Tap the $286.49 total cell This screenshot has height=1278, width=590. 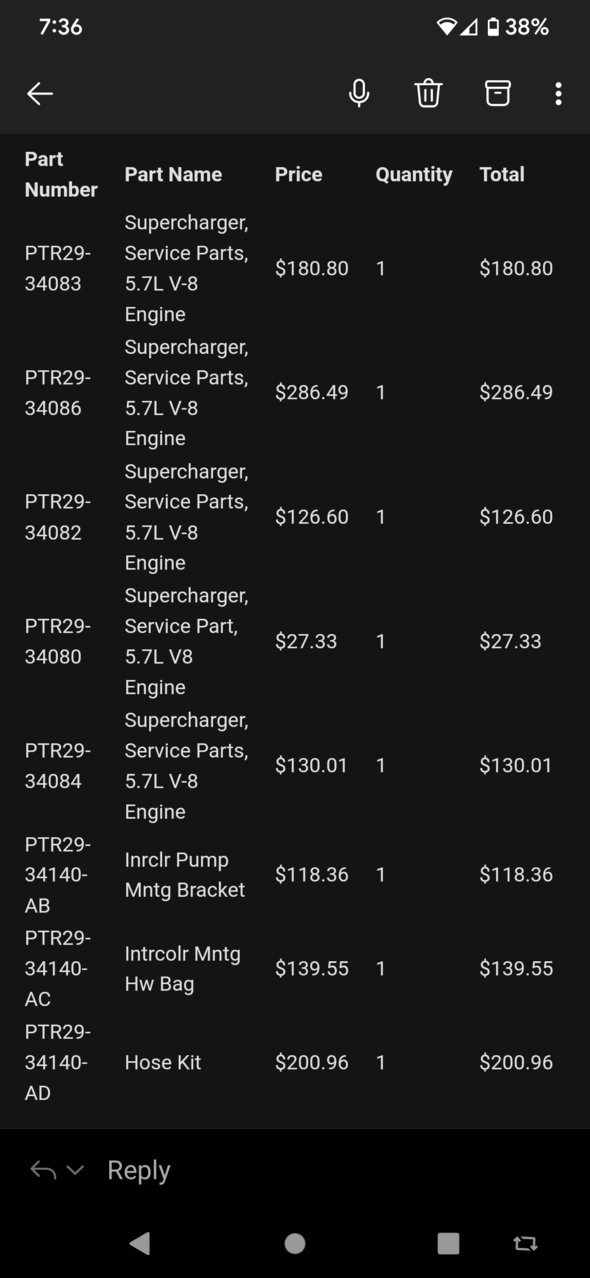(516, 392)
